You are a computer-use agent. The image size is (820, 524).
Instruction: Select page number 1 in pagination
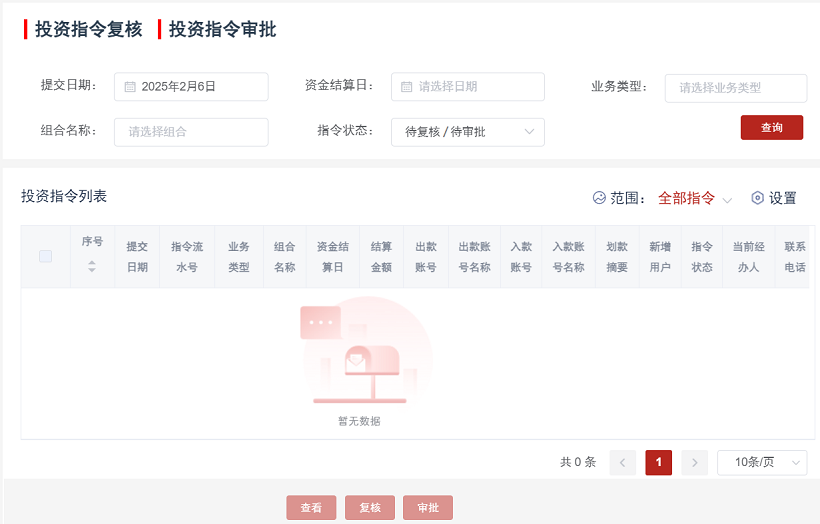tap(659, 462)
